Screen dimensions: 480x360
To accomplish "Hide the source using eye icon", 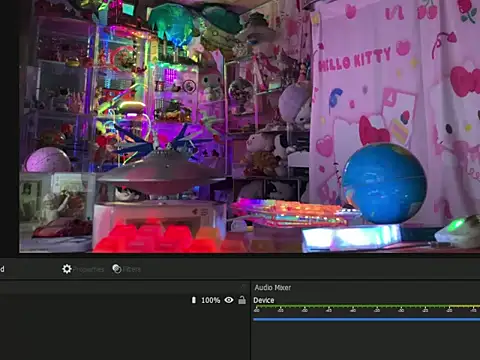I will coord(229,300).
